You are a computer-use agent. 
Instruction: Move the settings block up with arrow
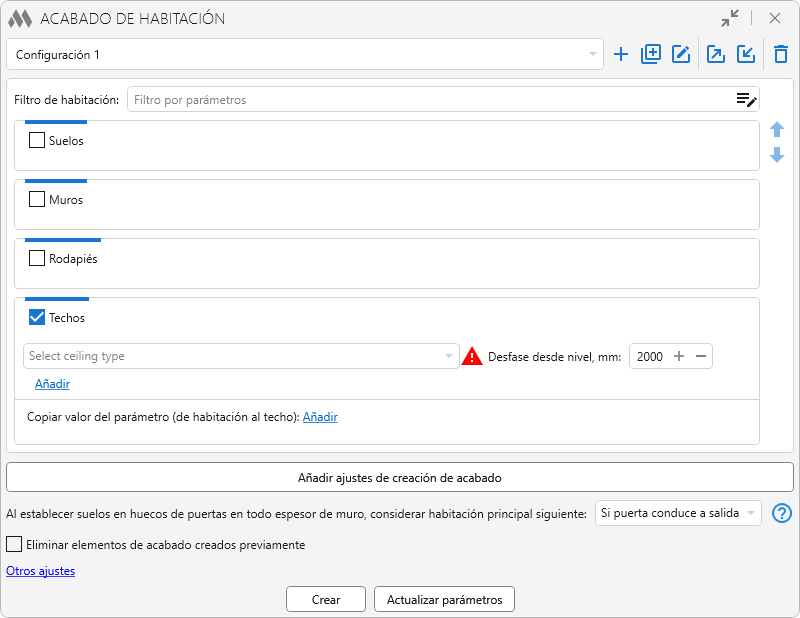[777, 130]
